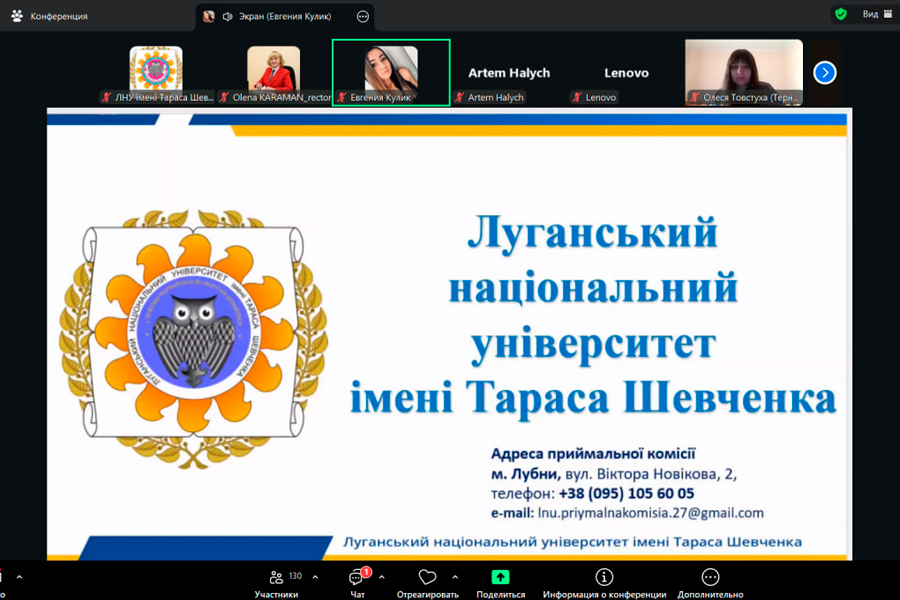Click muted mic icon beside Олеся Товстуха
This screenshot has width=900, height=600.
pyautogui.click(x=695, y=98)
